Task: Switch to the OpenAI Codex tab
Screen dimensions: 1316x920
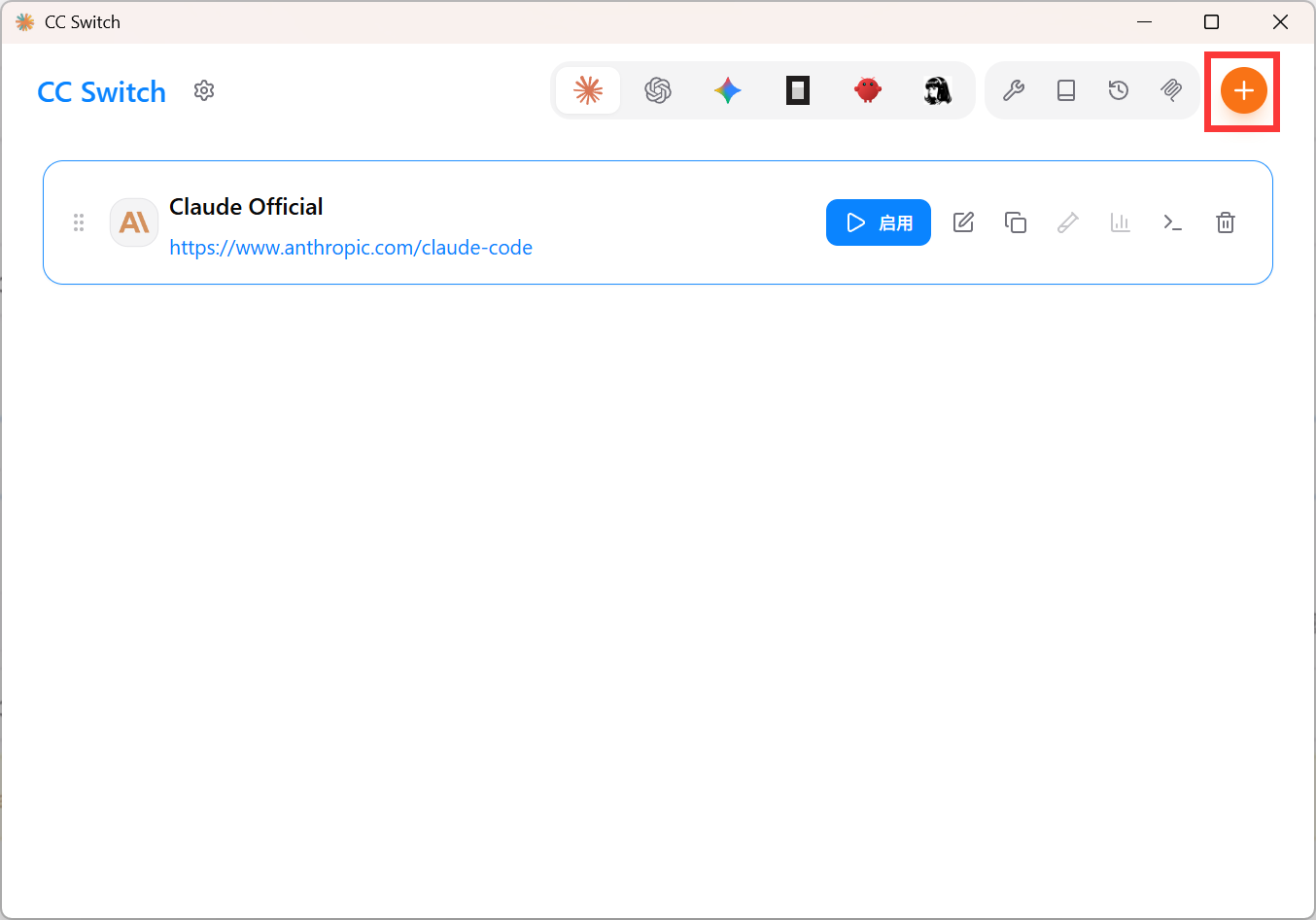Action: [x=658, y=90]
